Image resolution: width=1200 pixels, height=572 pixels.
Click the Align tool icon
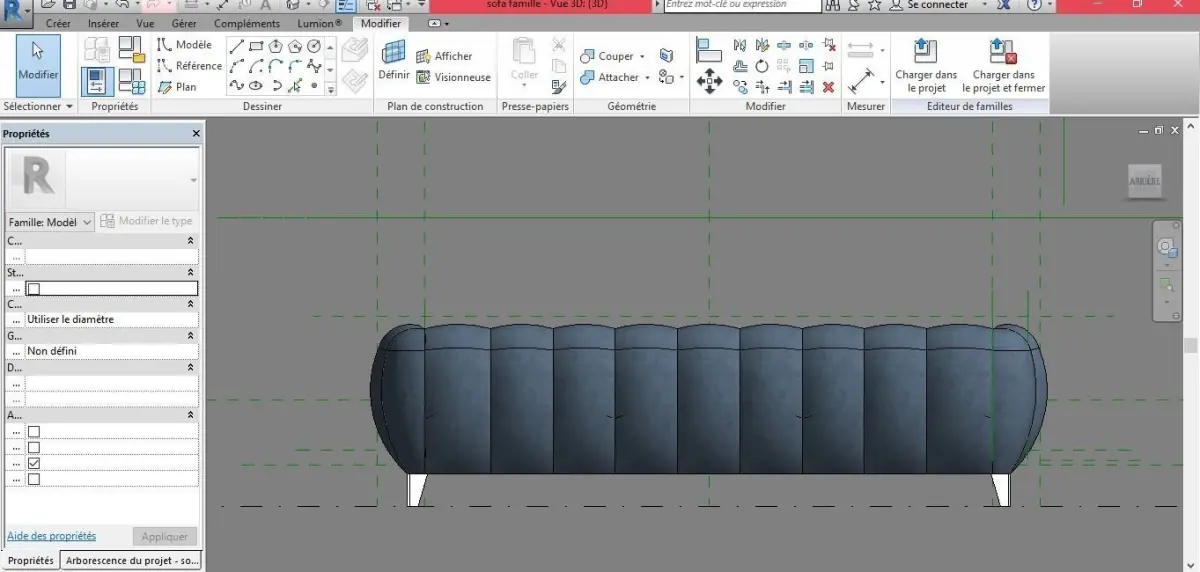709,49
